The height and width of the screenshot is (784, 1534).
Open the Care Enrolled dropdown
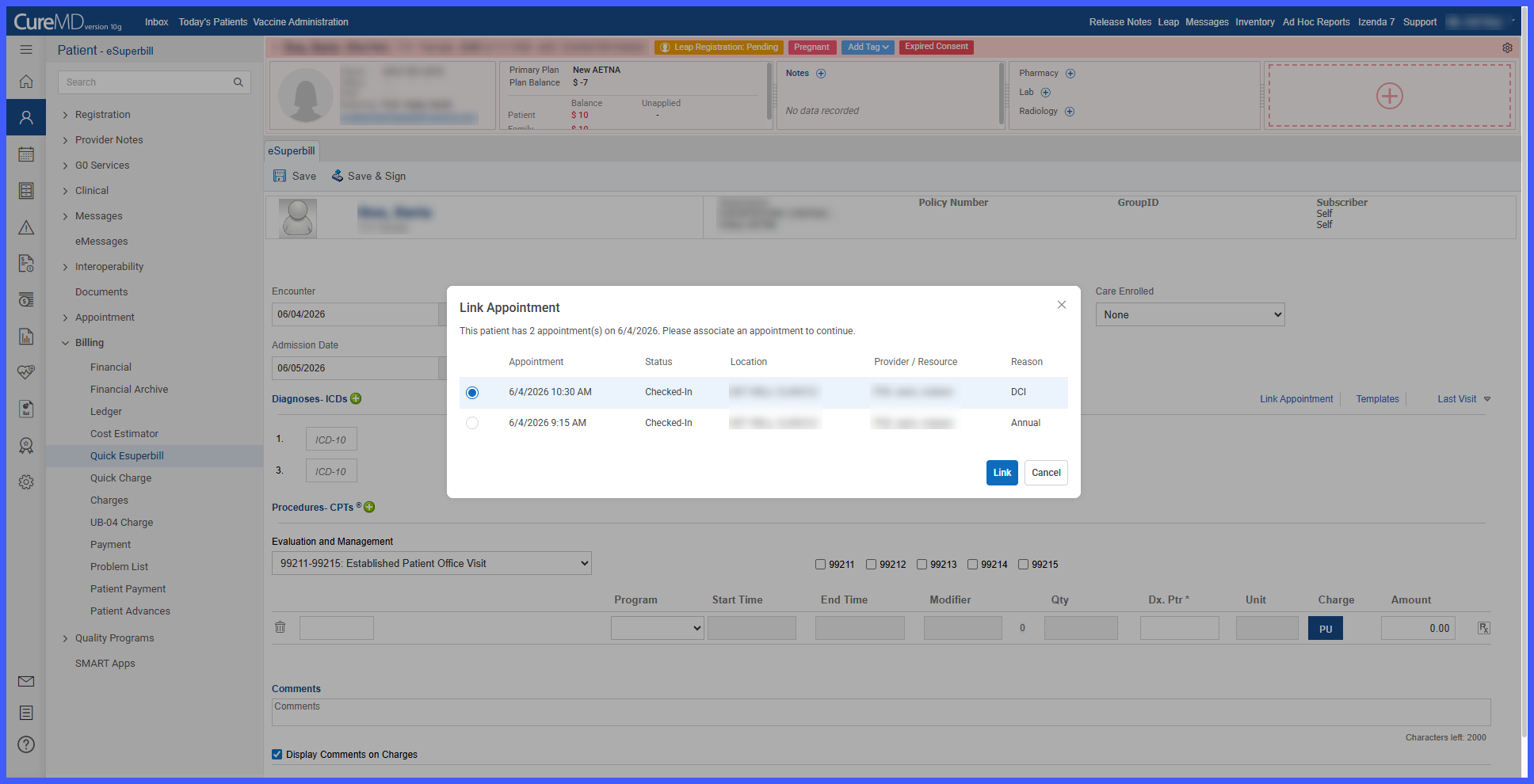[1190, 314]
